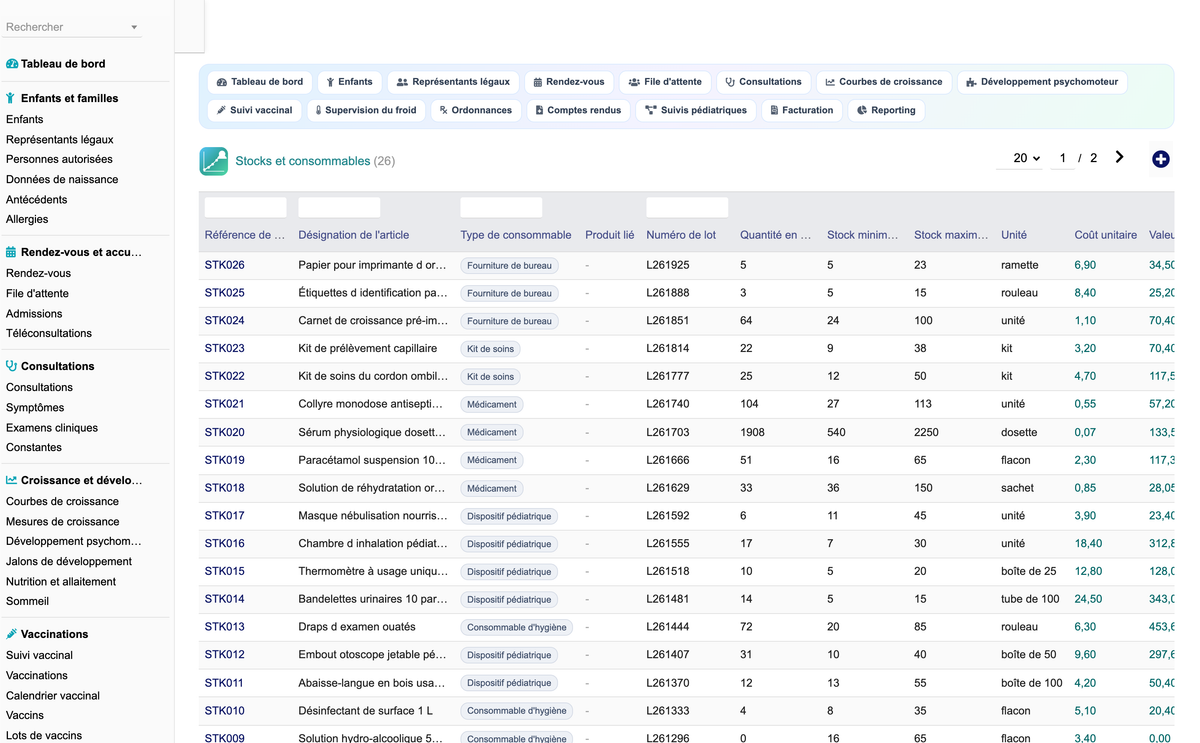1200x743 pixels.
Task: Filter by Type de consommable input
Action: click(501, 207)
